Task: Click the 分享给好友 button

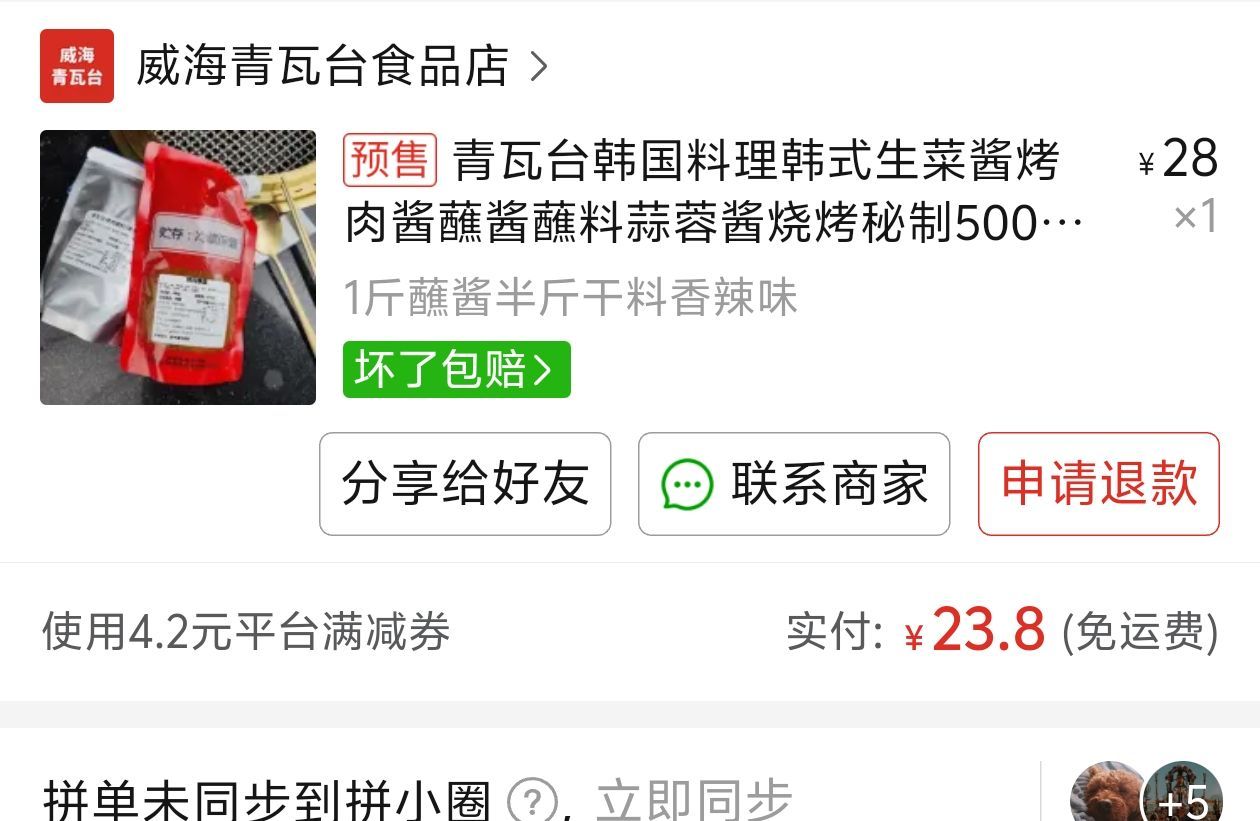Action: [465, 484]
